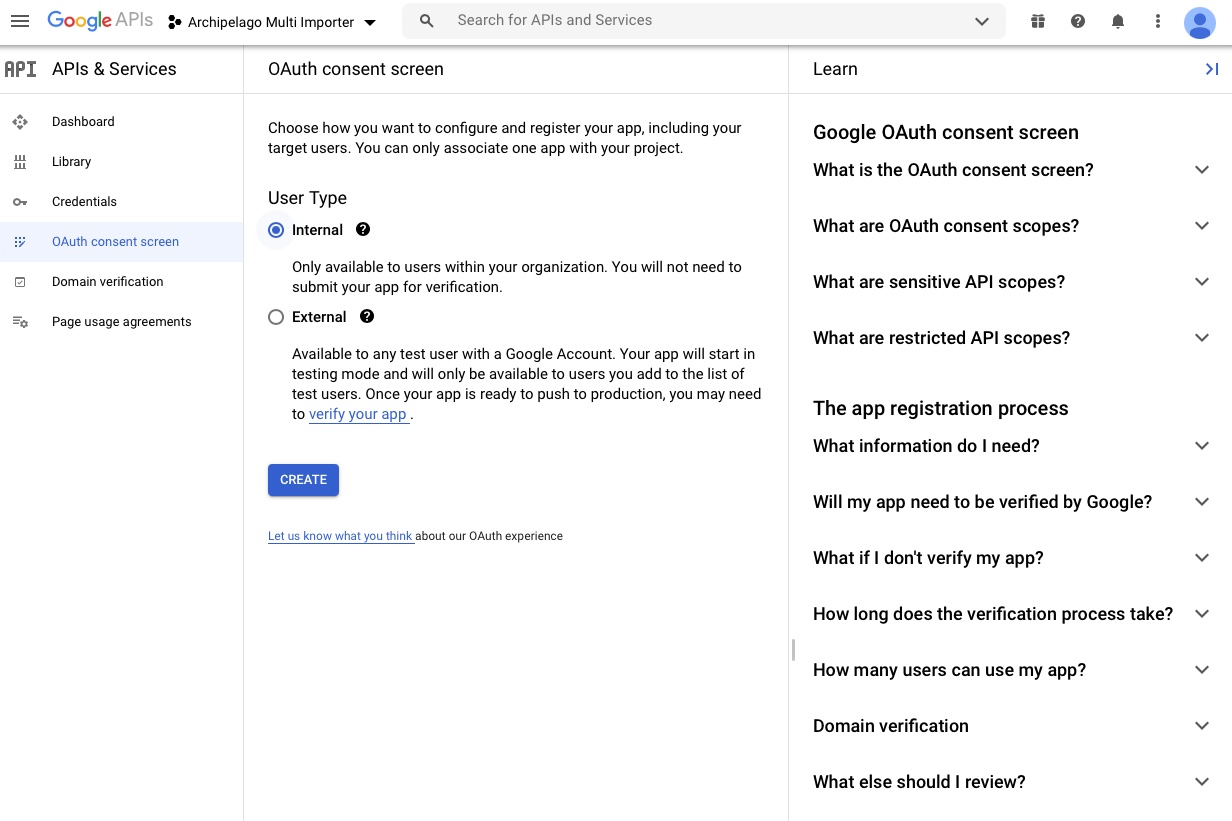Open the notifications bell

point(1118,21)
